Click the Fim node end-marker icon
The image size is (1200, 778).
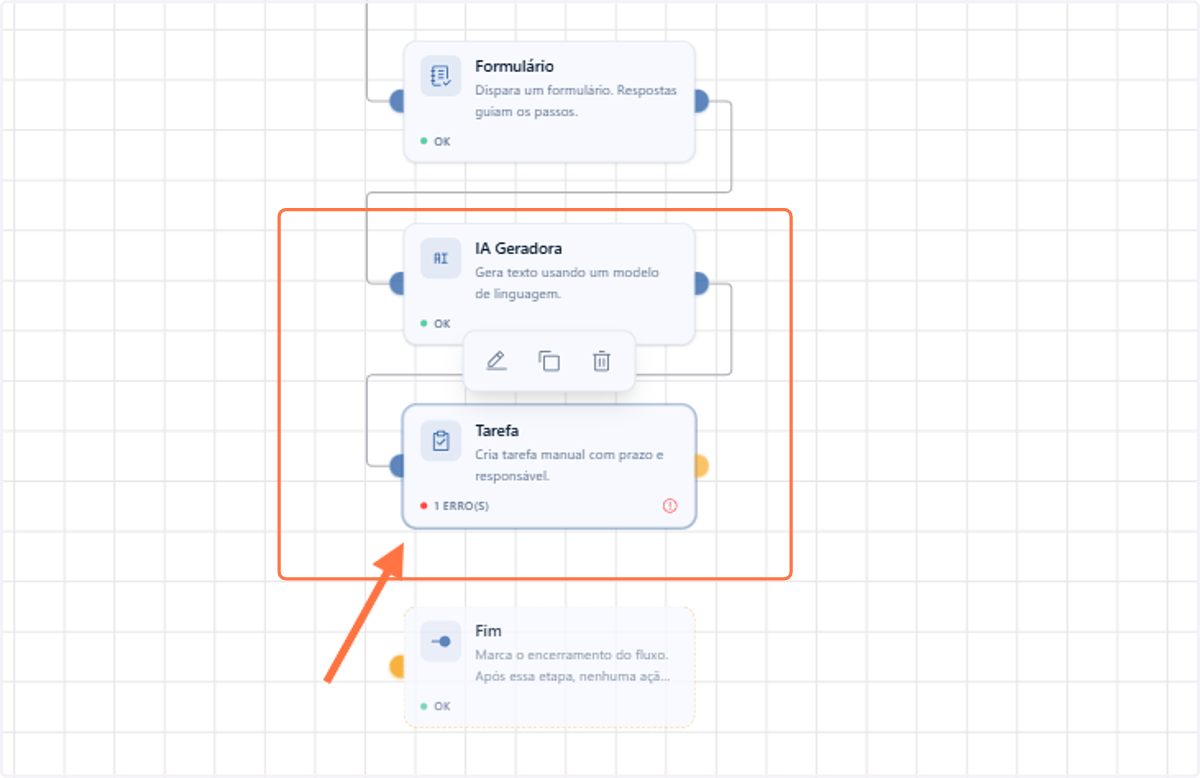click(x=441, y=641)
